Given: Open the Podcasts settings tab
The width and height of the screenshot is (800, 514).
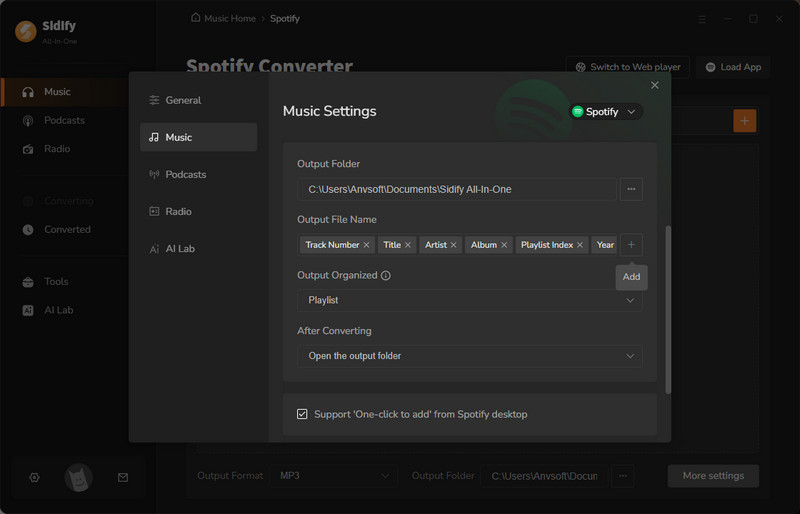Looking at the screenshot, I should [x=198, y=174].
